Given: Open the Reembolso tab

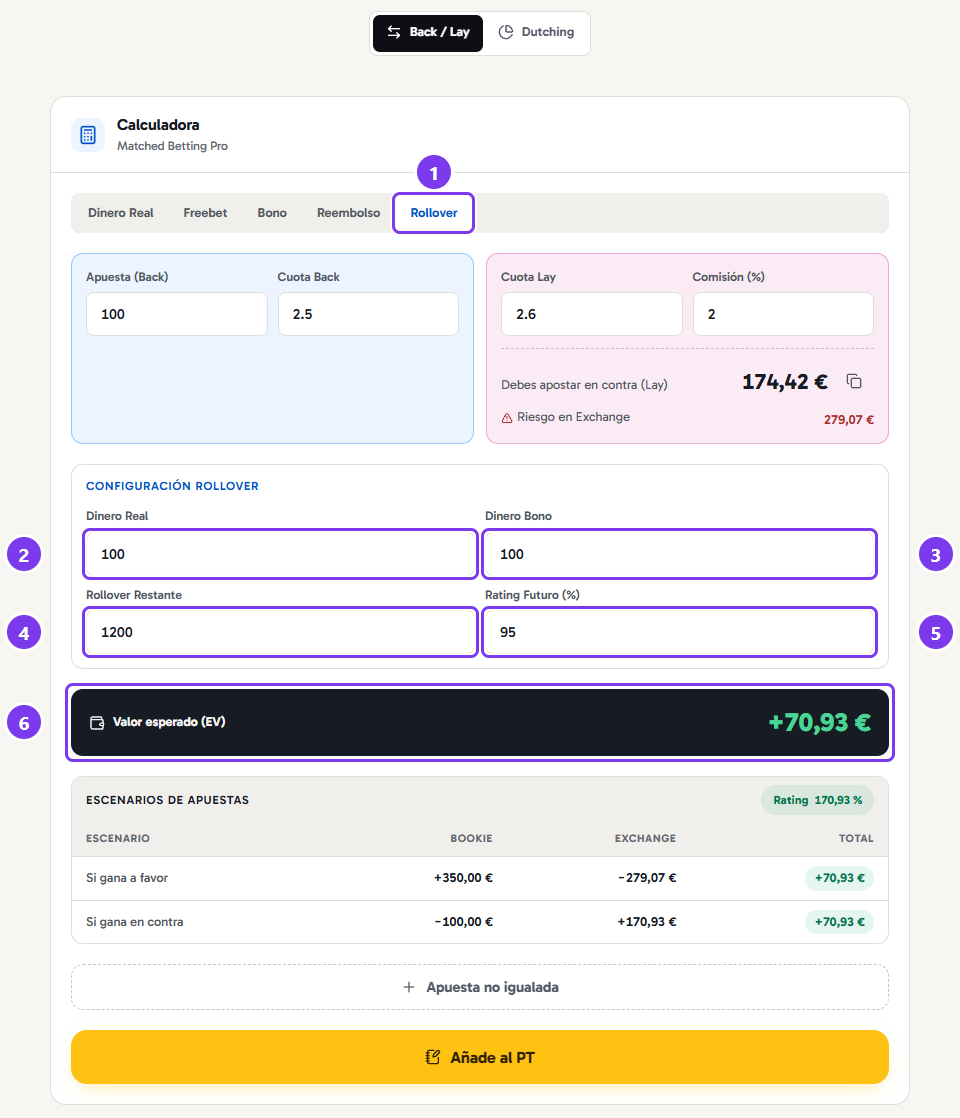Looking at the screenshot, I should click(349, 212).
